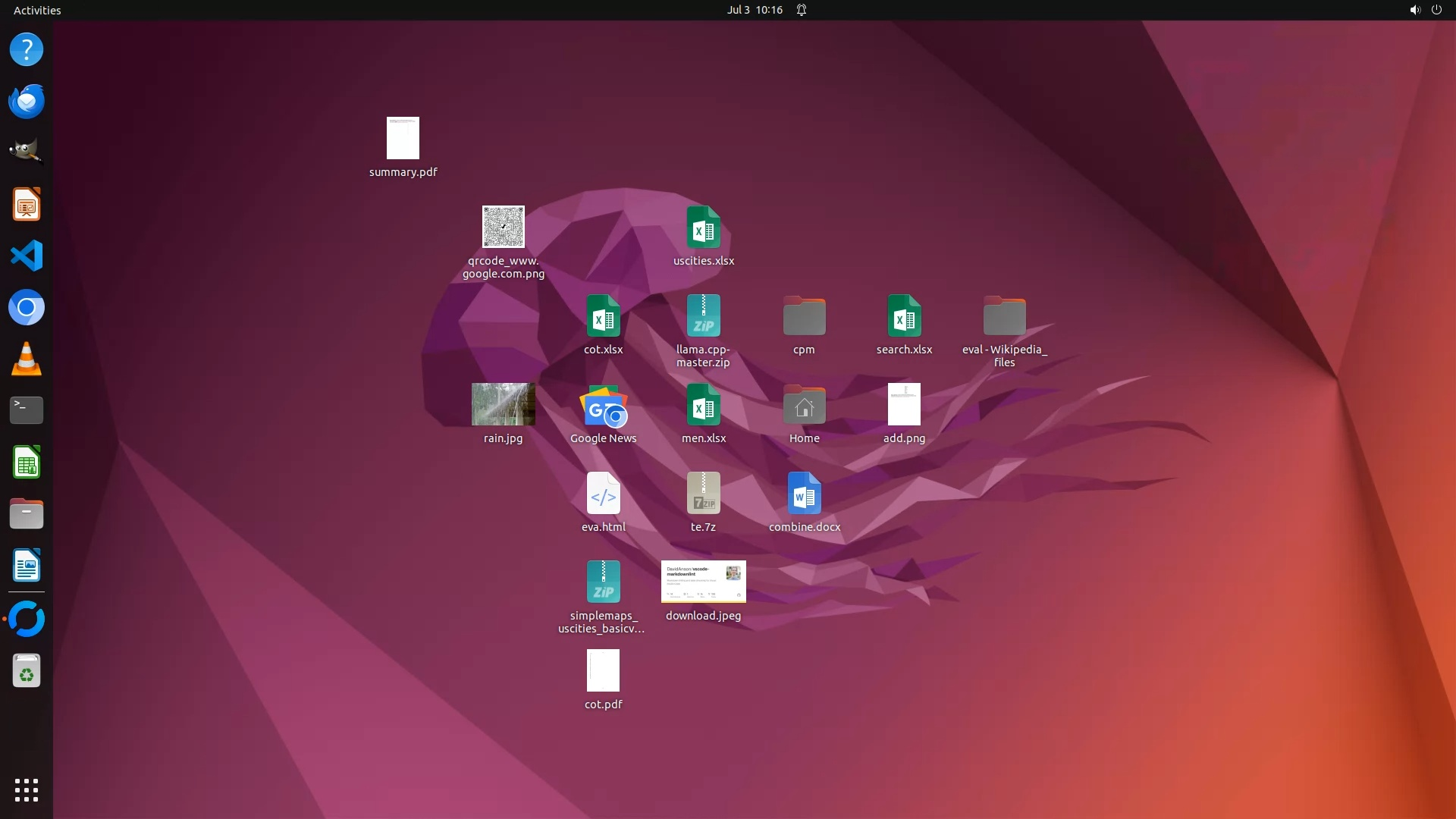Select the llama.cpp-master.zip archive
This screenshot has height=819, width=1456.
click(x=703, y=316)
